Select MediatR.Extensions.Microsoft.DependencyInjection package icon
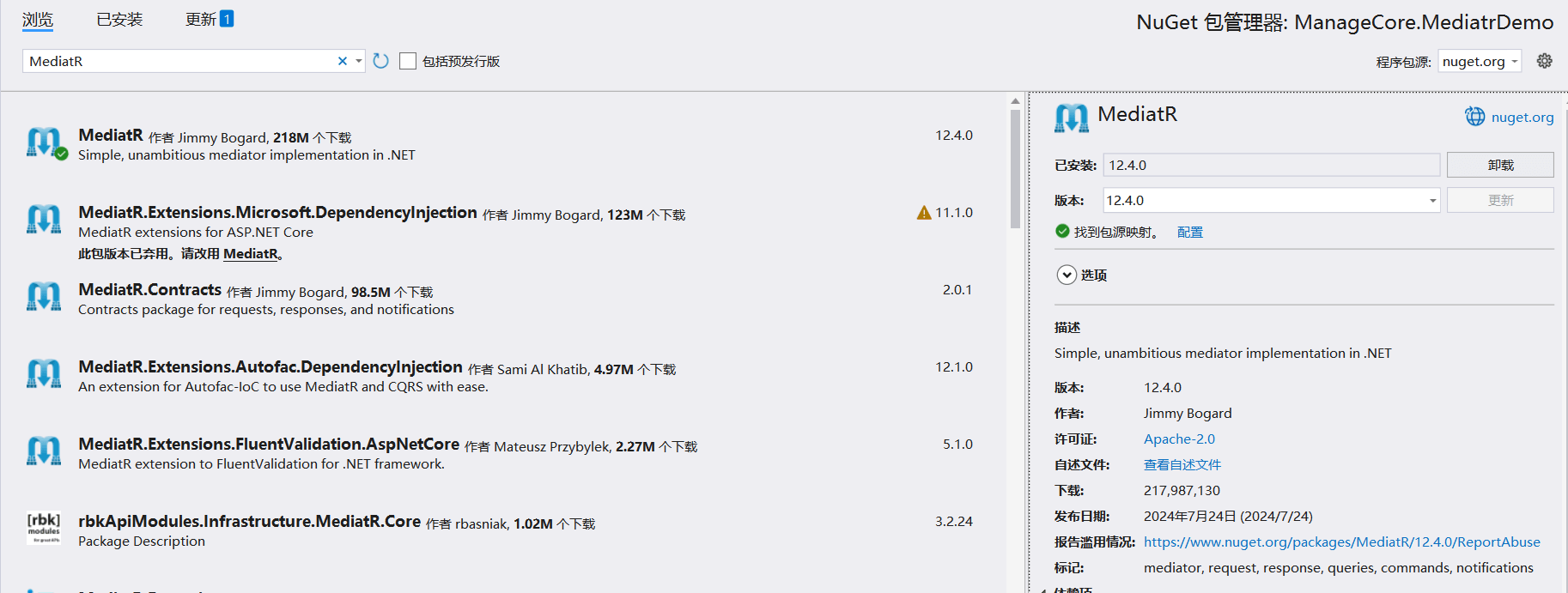This screenshot has width=1568, height=593. 45,220
